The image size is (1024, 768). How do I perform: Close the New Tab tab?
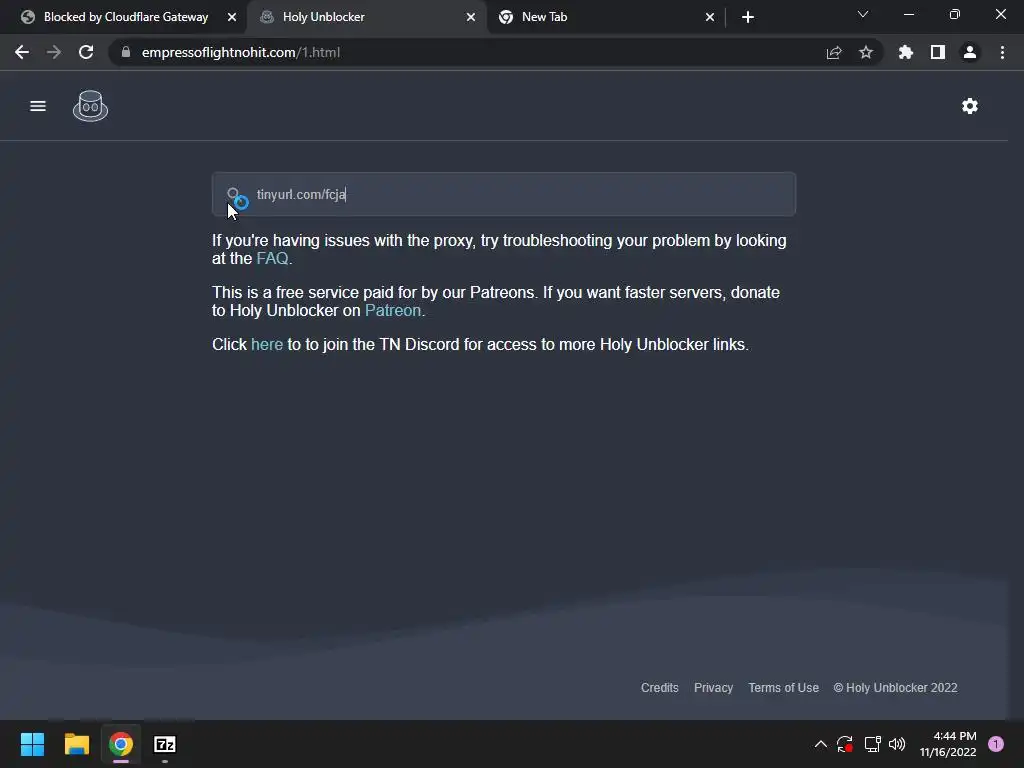click(x=710, y=17)
